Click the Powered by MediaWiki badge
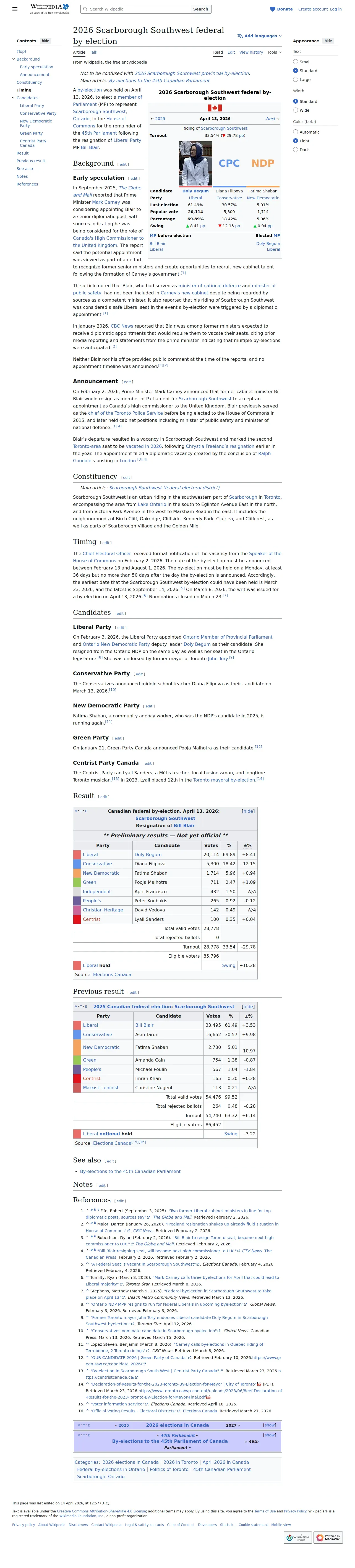Screen dimensions: 355x1568 click(x=329, y=1537)
